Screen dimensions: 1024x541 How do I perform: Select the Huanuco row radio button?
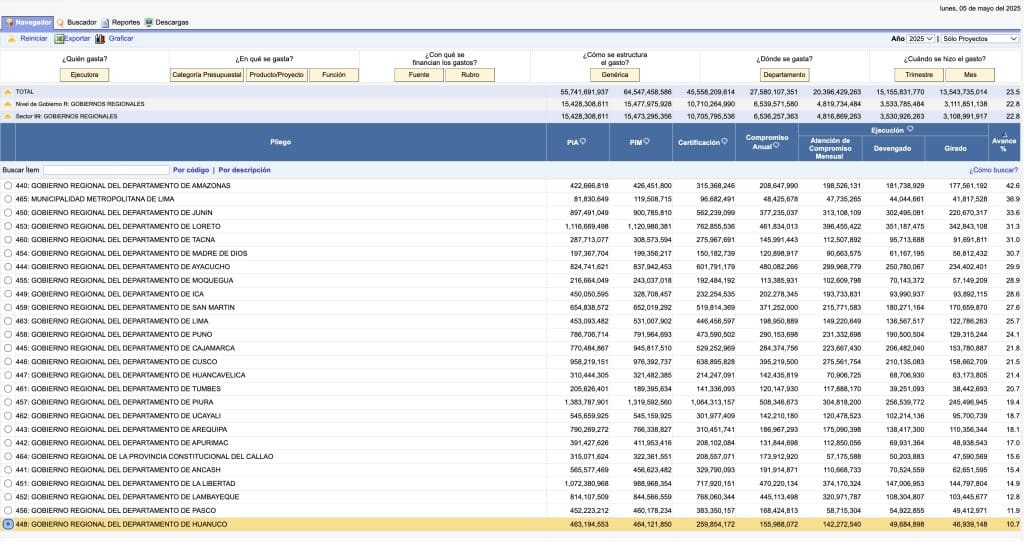click(x=8, y=524)
